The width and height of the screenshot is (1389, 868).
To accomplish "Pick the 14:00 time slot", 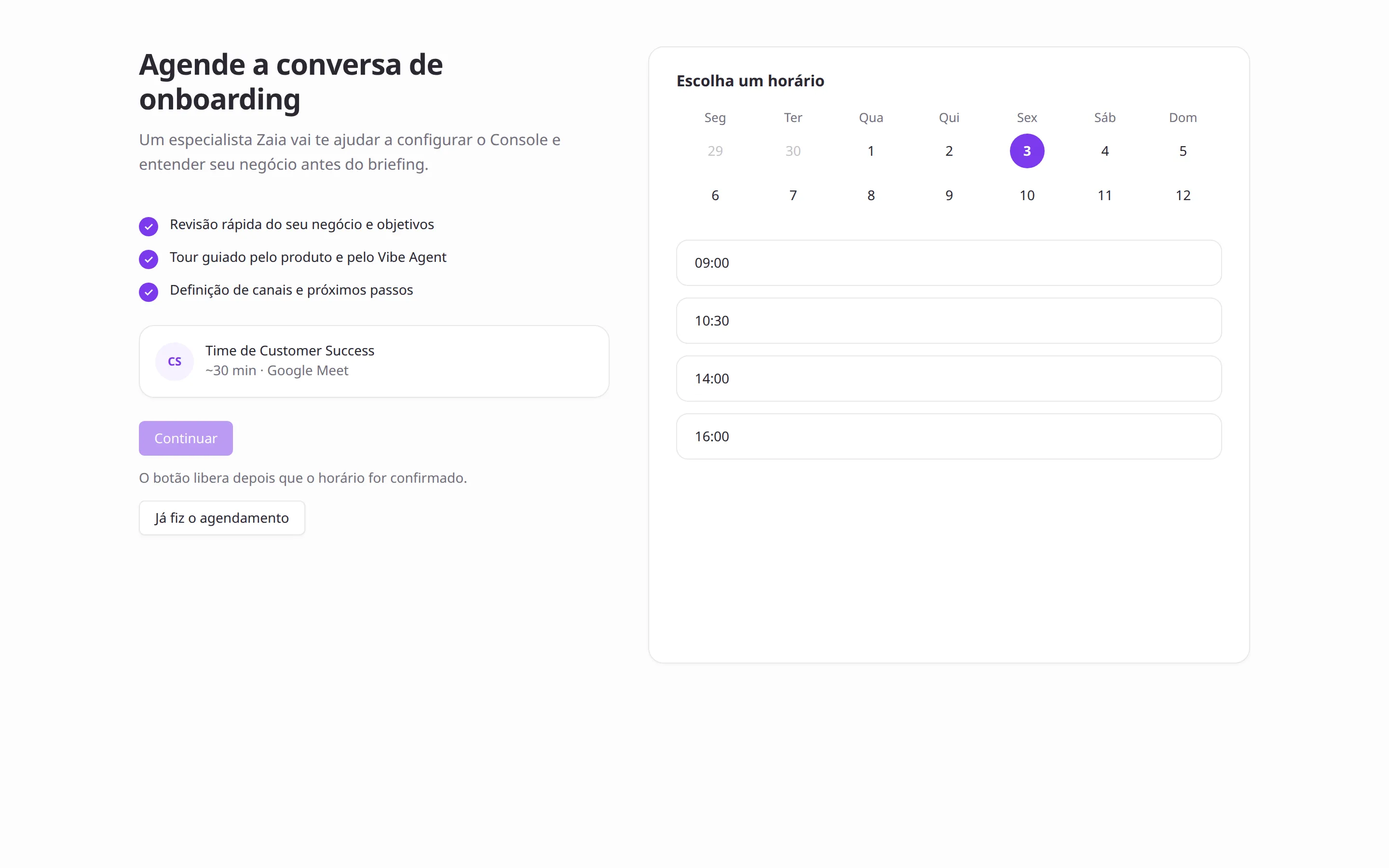I will [949, 379].
